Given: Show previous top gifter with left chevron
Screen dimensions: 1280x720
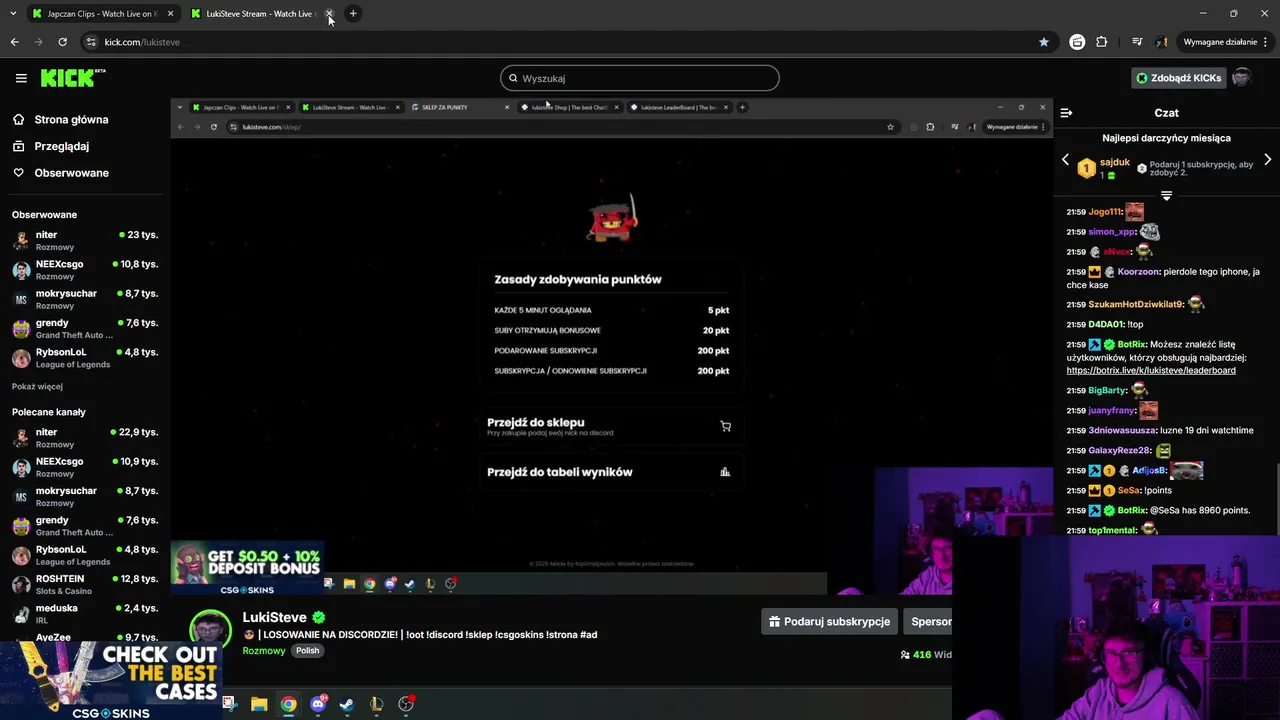Looking at the screenshot, I should tap(1065, 160).
